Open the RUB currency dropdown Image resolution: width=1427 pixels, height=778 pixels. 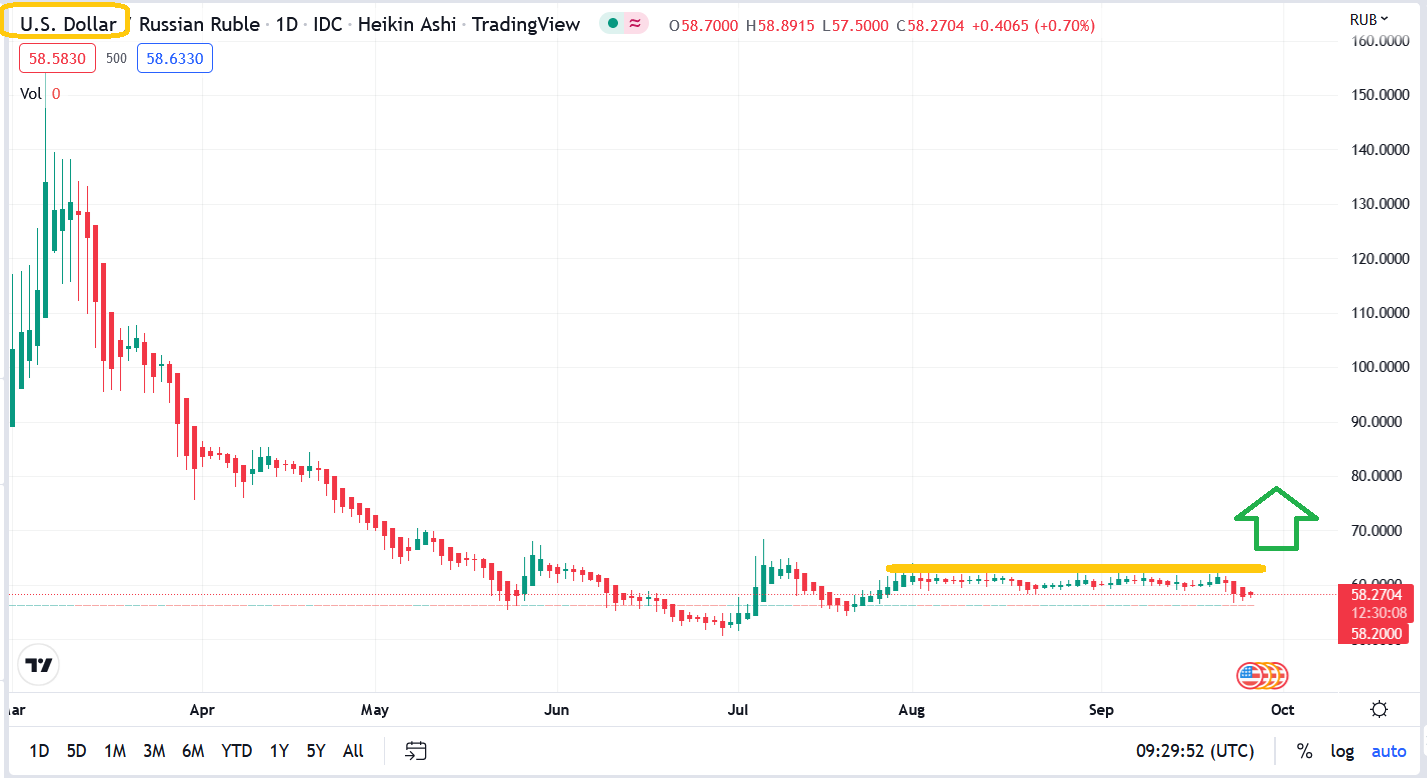[1369, 19]
